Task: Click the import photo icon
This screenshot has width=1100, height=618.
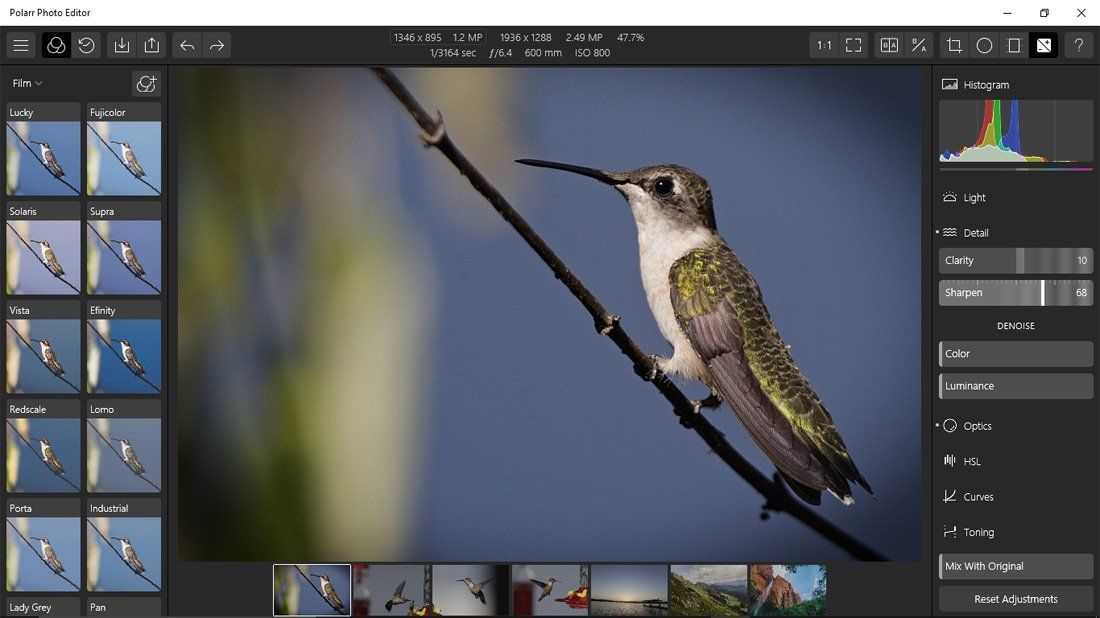Action: [x=122, y=46]
